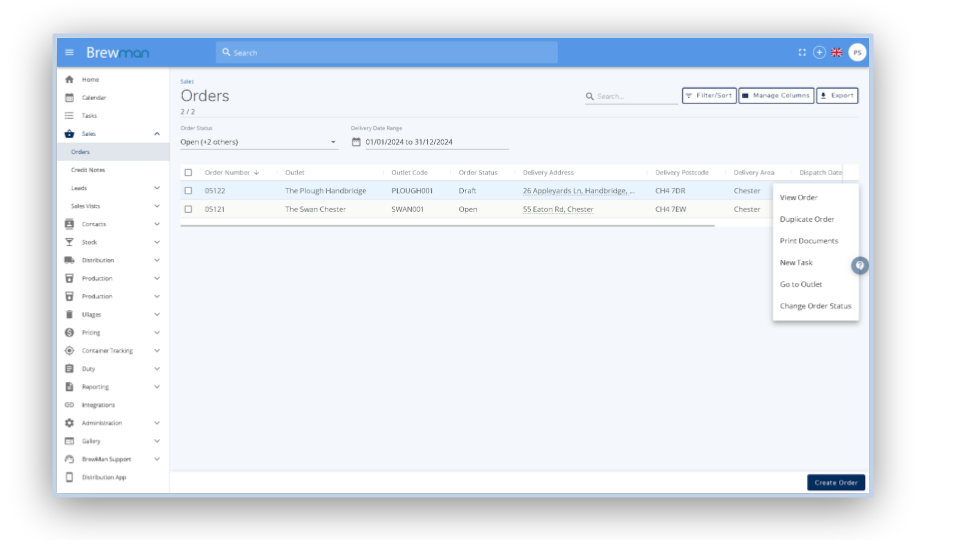The width and height of the screenshot is (960, 540).
Task: Click the Sales basket icon
Action: (69, 133)
